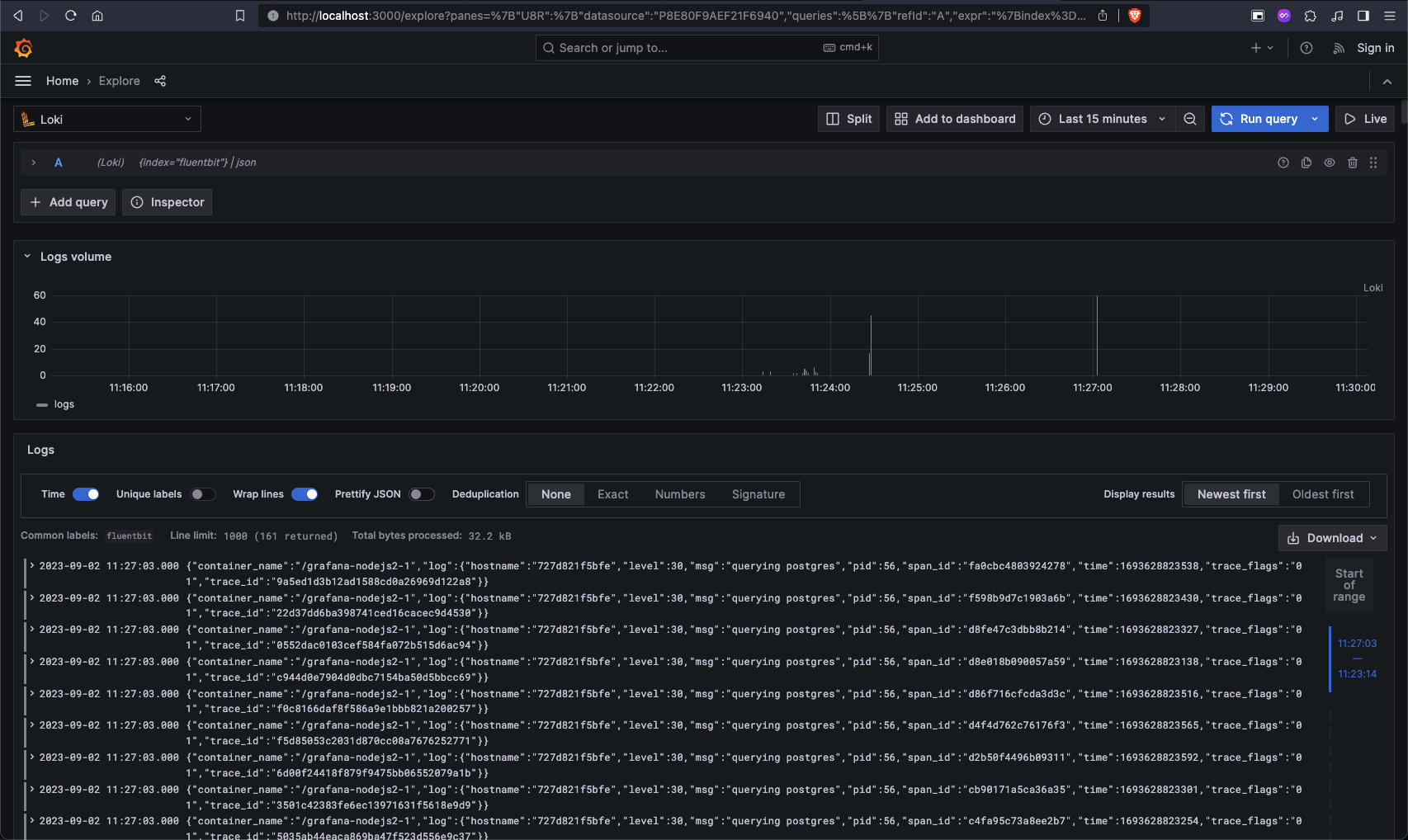This screenshot has height=840, width=1408.
Task: Click the browser address bar URL
Action: (x=686, y=16)
